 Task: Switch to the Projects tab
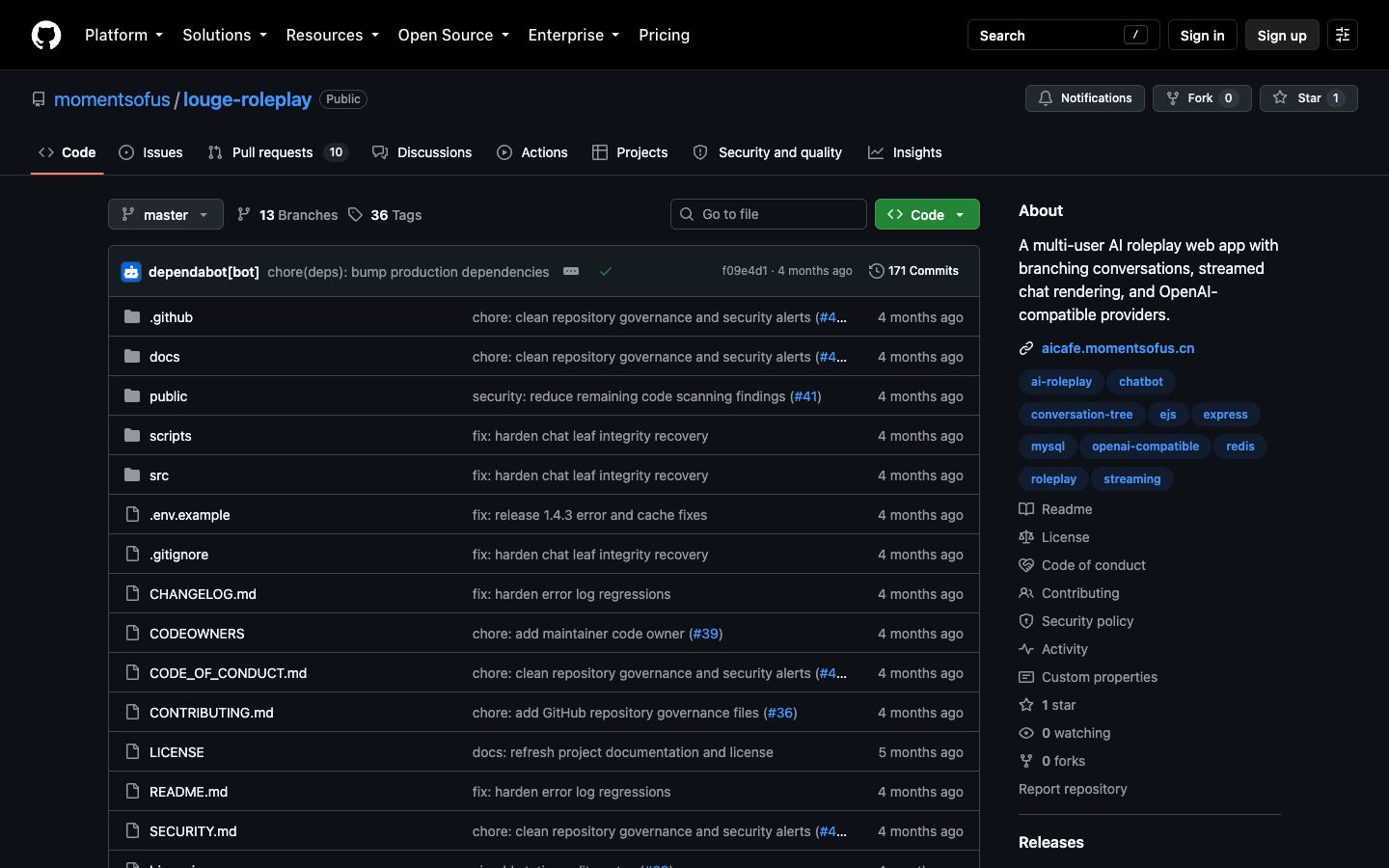pyautogui.click(x=630, y=152)
